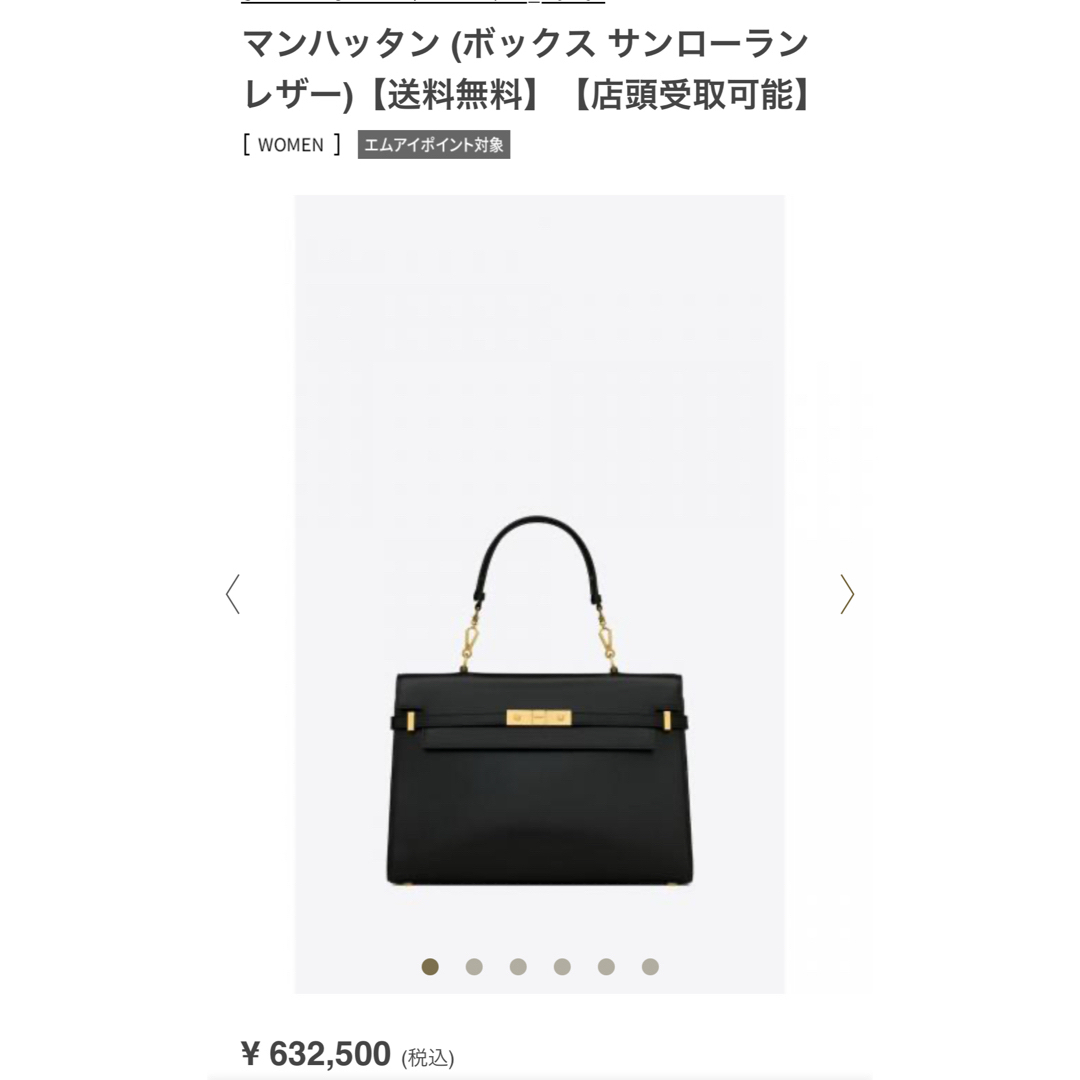Click the ¥ 632,500 price text

pyautogui.click(x=316, y=1054)
